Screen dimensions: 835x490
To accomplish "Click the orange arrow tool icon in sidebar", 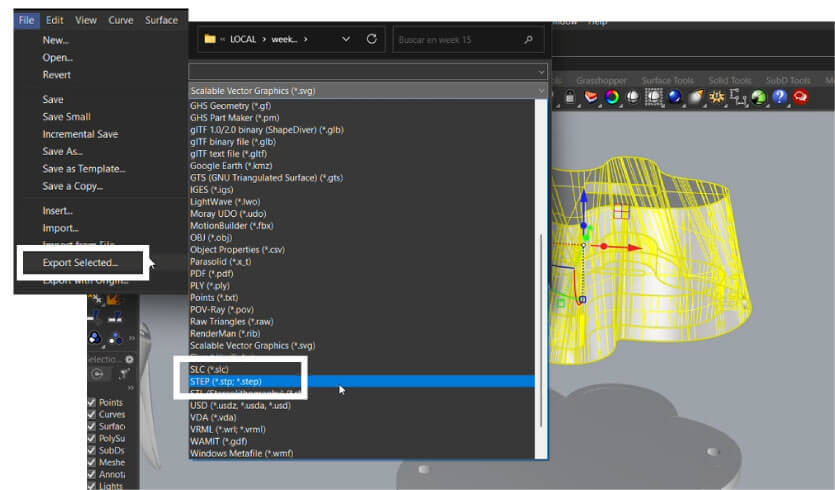I will click(x=113, y=300).
